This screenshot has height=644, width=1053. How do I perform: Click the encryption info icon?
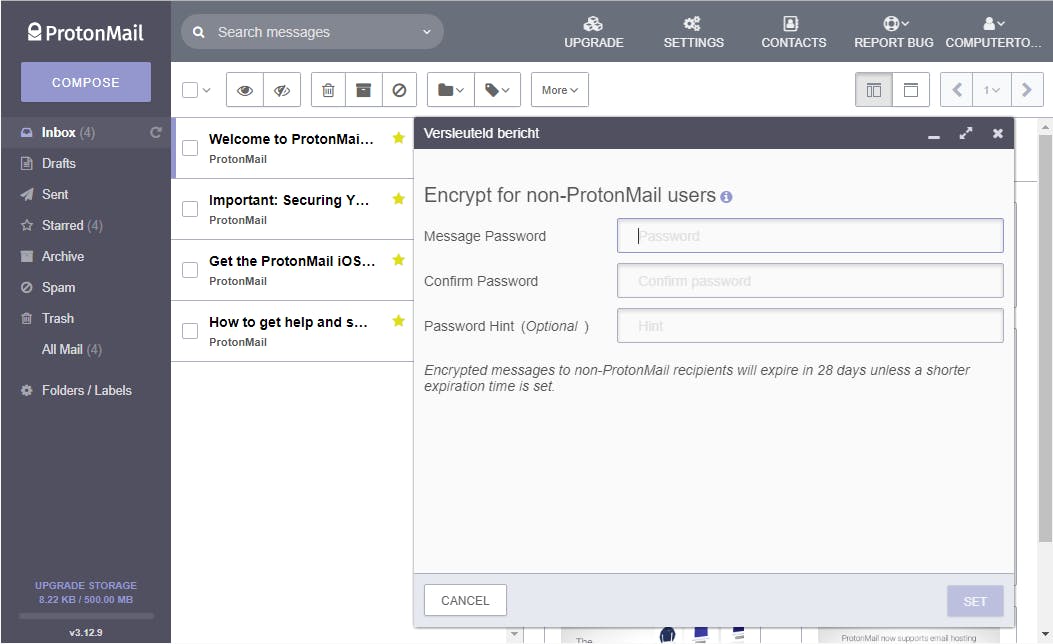(726, 197)
